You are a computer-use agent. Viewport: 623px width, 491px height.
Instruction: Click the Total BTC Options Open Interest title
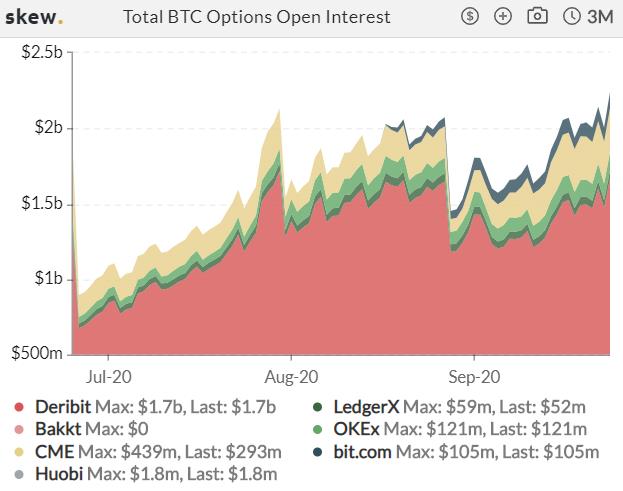(257, 17)
